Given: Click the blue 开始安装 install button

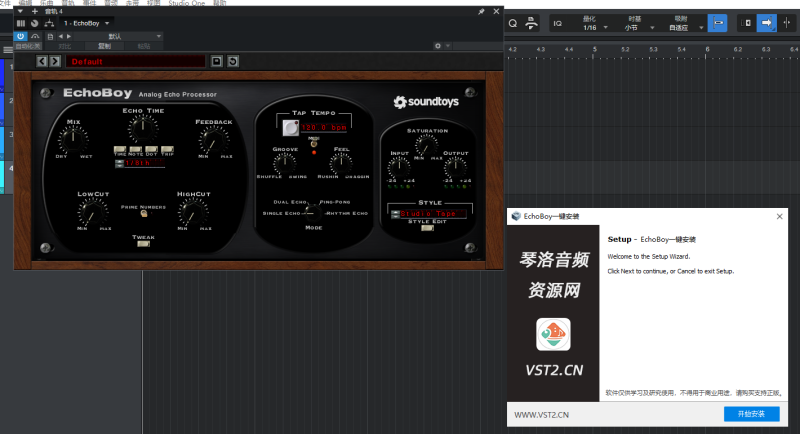Looking at the screenshot, I should coord(751,413).
